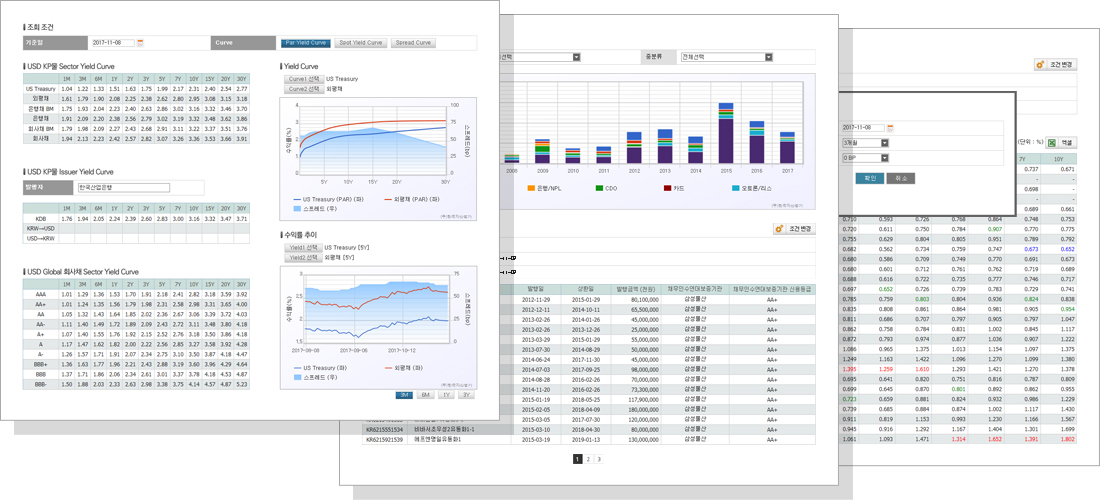
Task: Focus the 기준일 date input 2017-11-08
Action: (112, 43)
